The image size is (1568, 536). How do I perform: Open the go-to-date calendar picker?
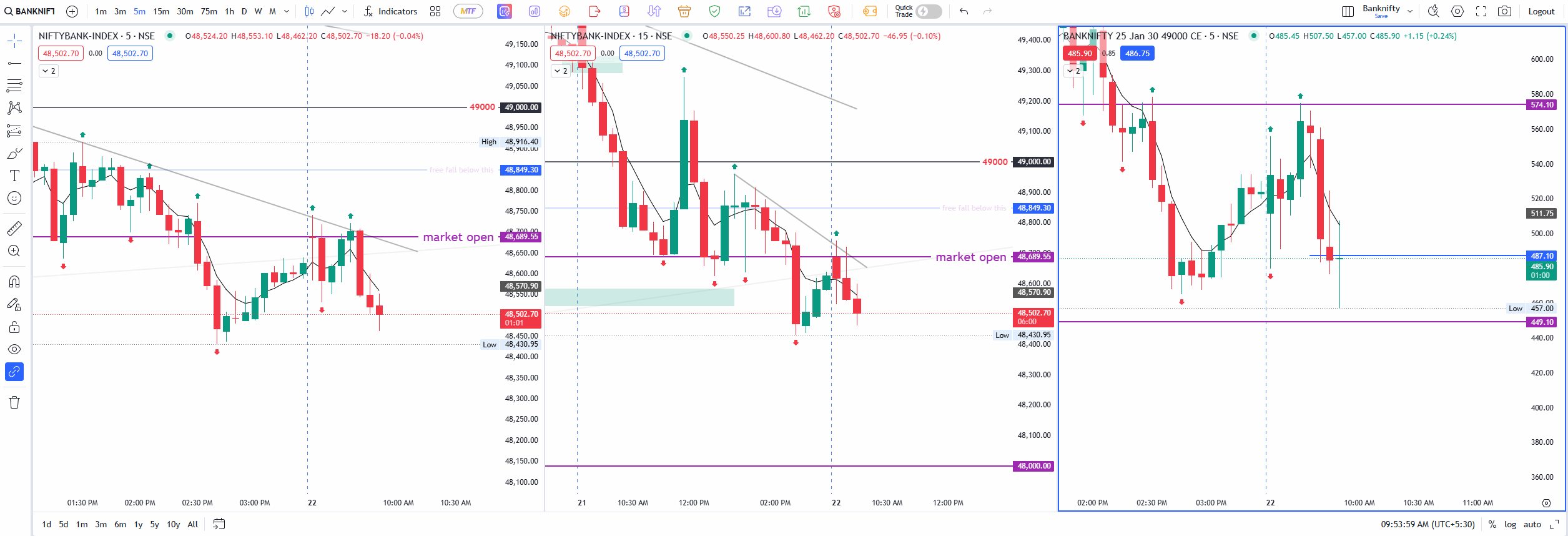(219, 524)
